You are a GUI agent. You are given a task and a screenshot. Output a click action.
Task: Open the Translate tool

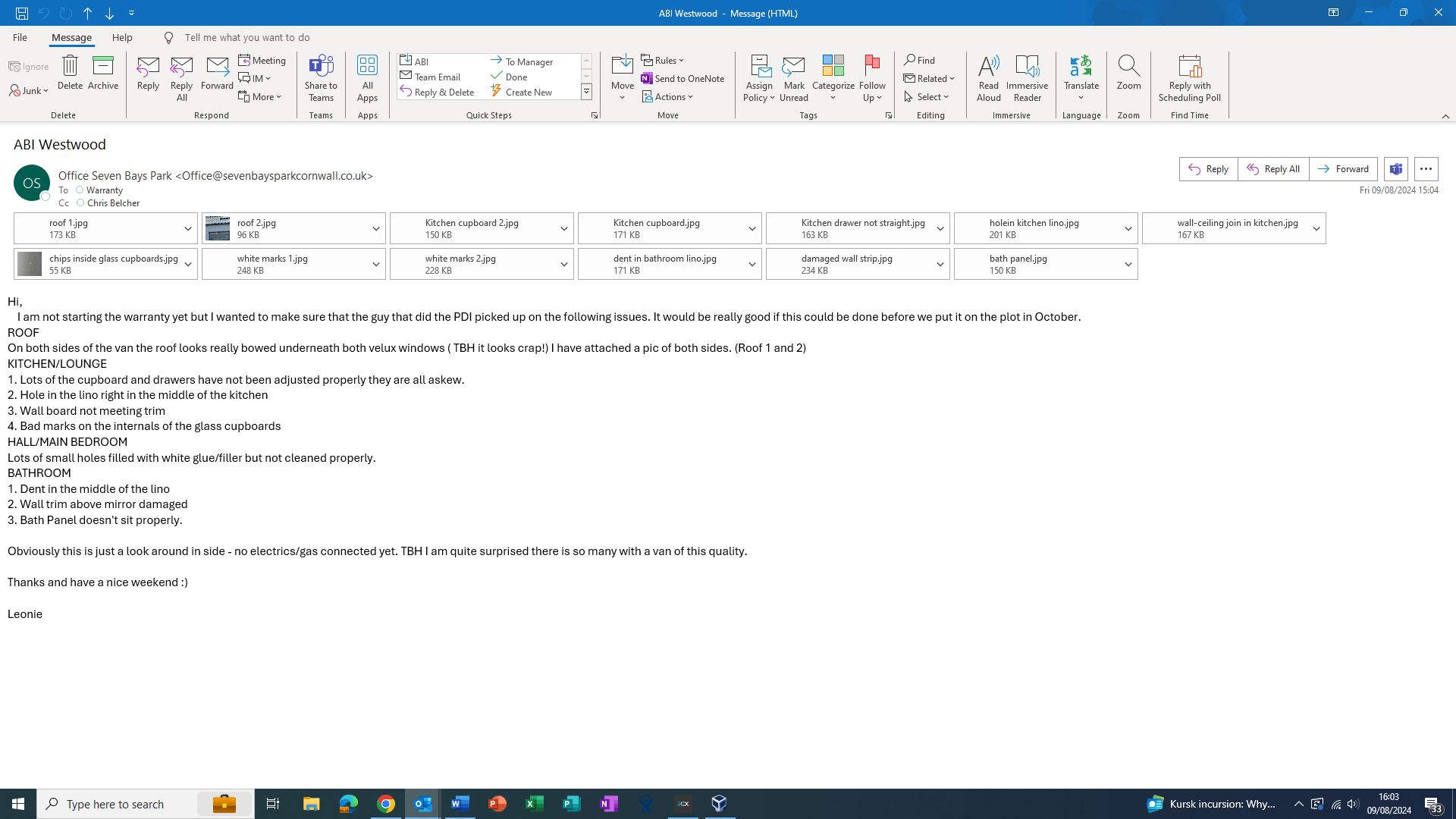1081,77
